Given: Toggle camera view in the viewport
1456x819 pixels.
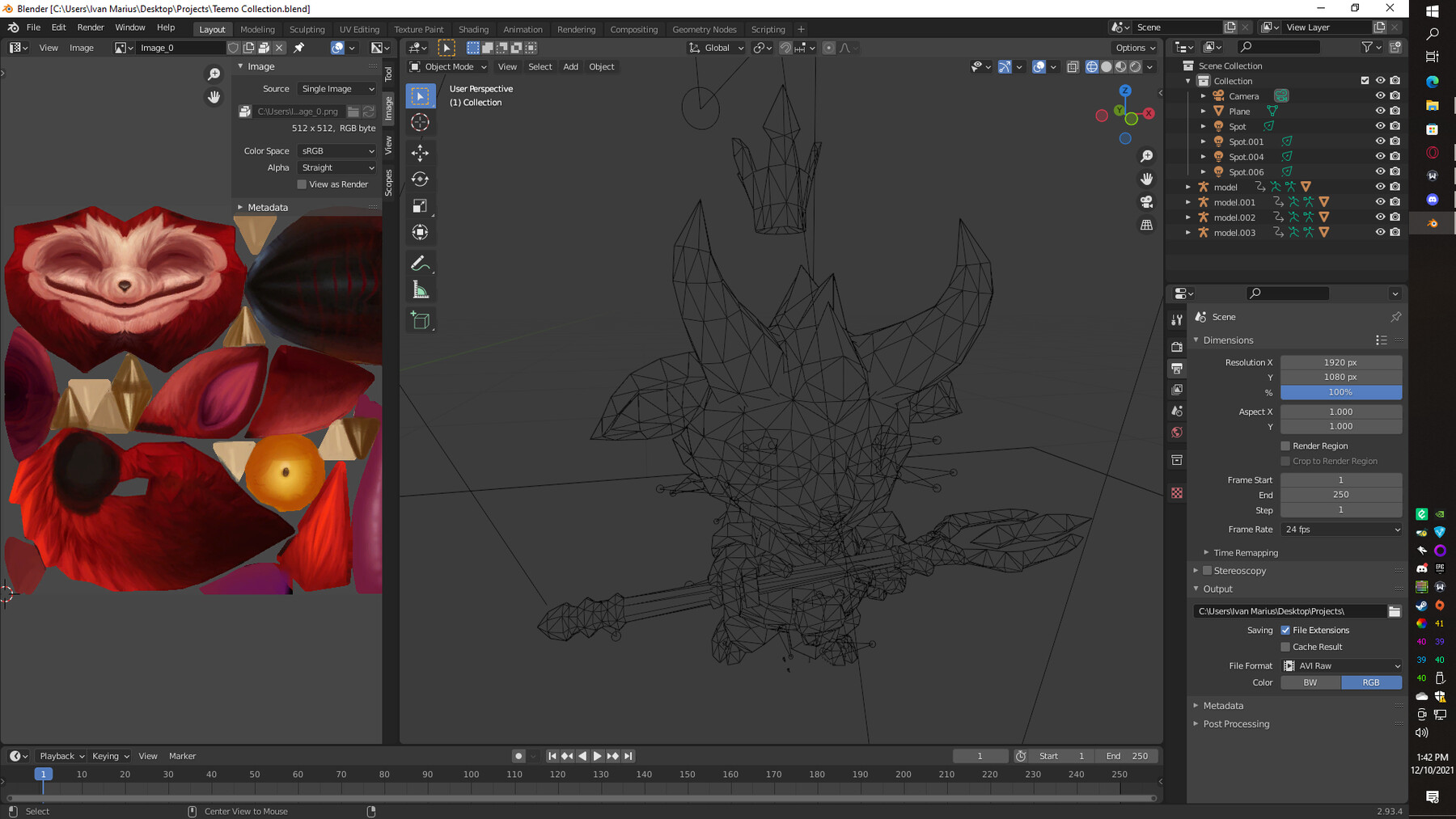Looking at the screenshot, I should (1146, 201).
